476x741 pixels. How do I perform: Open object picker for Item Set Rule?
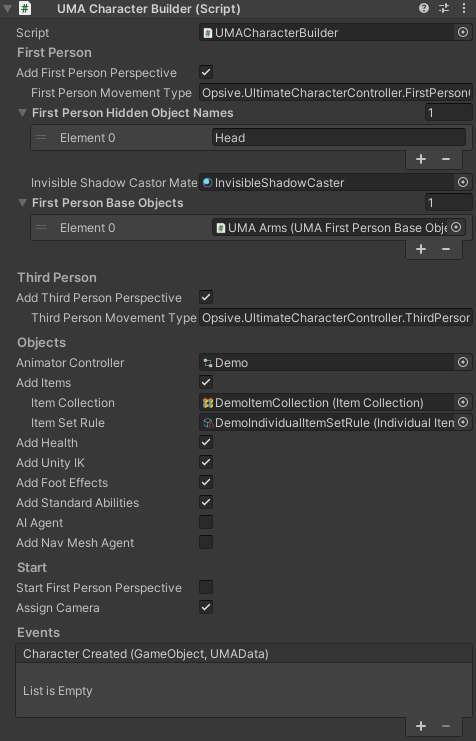463,422
